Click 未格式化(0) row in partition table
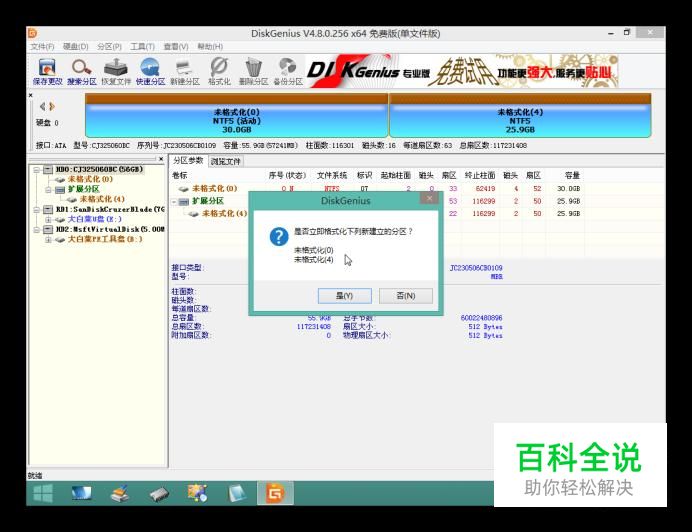 tap(377, 189)
